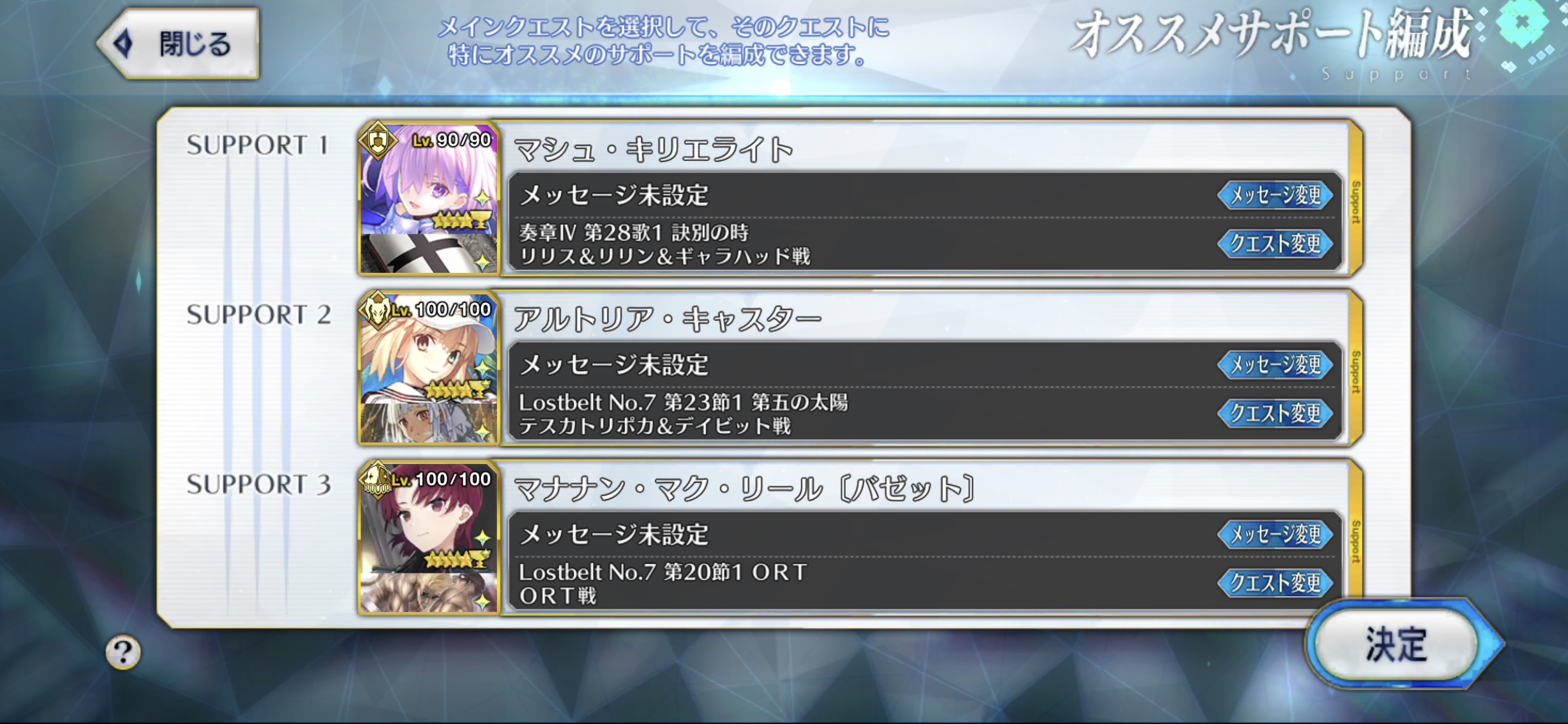Change quest for Support 2 (クエスト変更)
The width and height of the screenshot is (1568, 724).
tap(1275, 413)
